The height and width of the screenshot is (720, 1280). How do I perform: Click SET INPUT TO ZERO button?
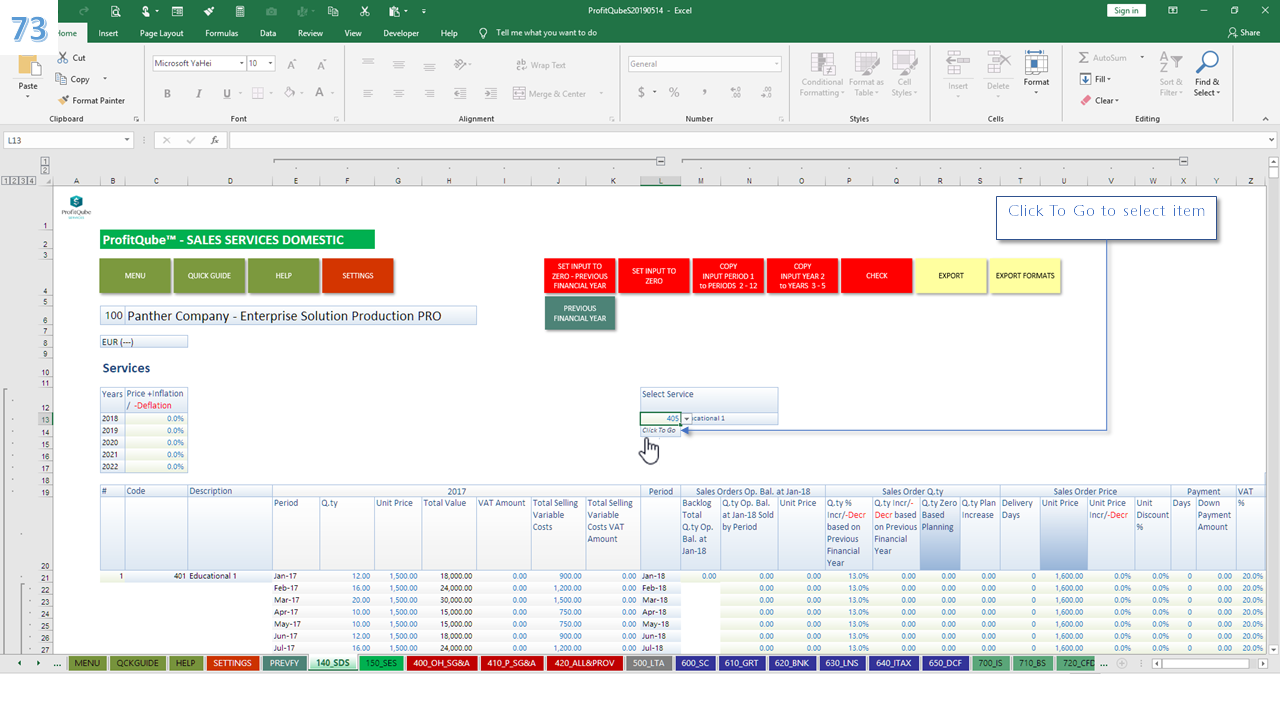click(654, 276)
